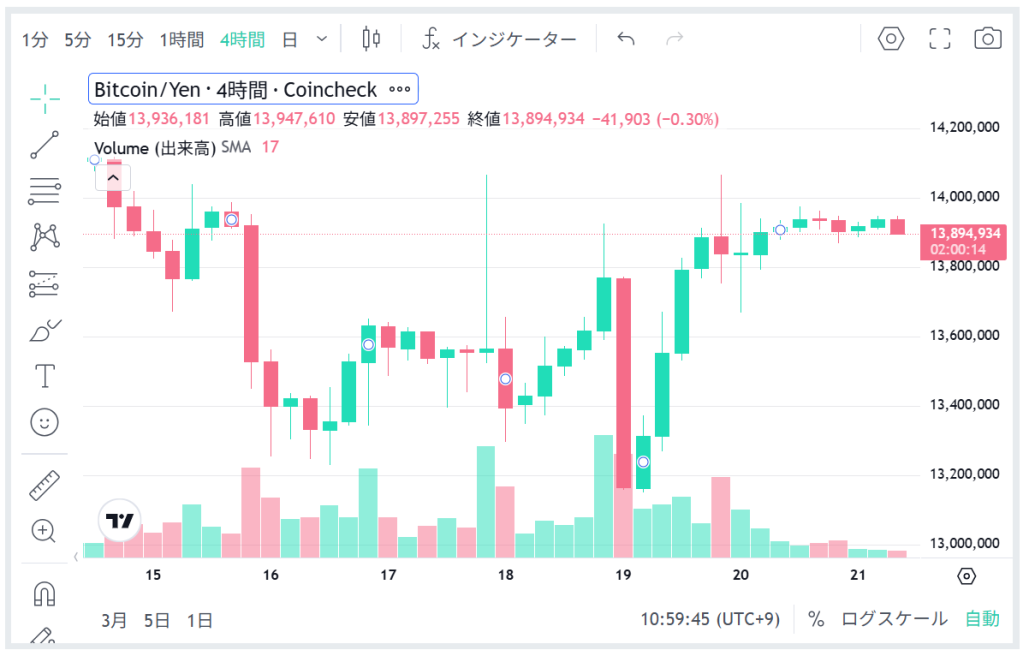This screenshot has height=656, width=1023.
Task: Select the ruler measure tool
Action: tap(45, 485)
